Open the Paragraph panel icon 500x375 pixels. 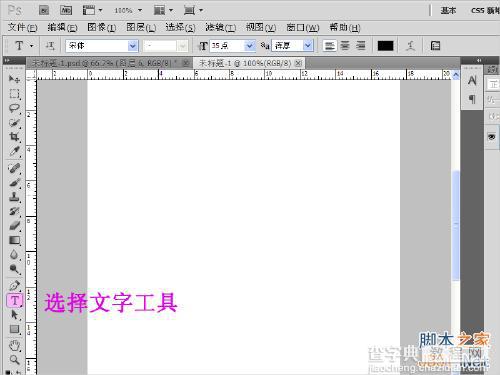click(x=472, y=99)
